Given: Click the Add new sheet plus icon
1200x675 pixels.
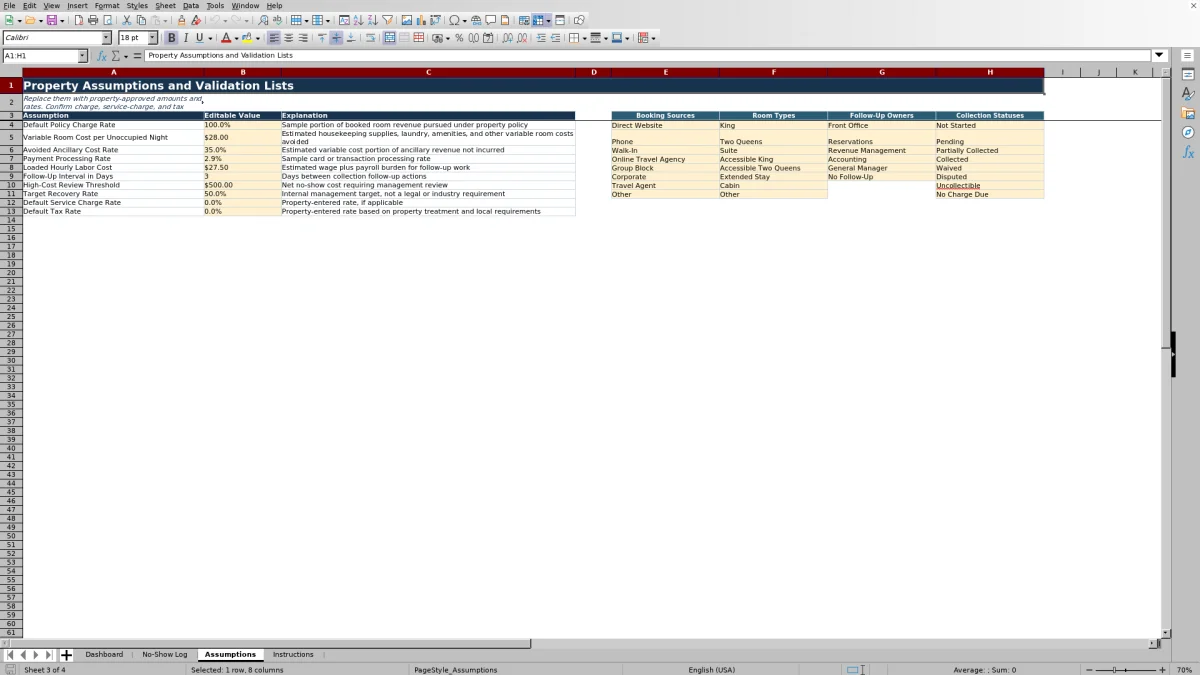Looking at the screenshot, I should pos(66,655).
